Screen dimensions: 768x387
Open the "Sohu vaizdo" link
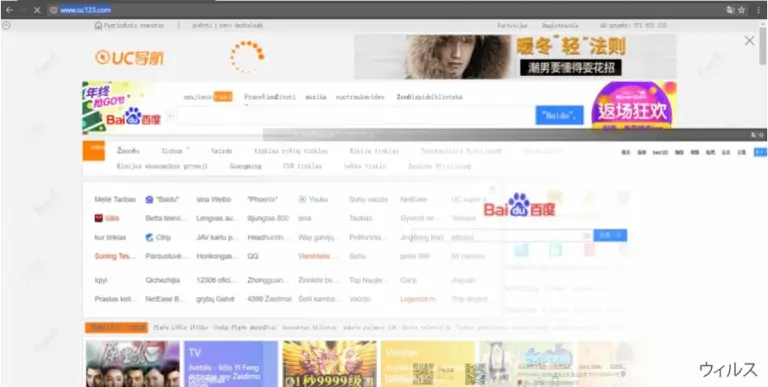368,200
